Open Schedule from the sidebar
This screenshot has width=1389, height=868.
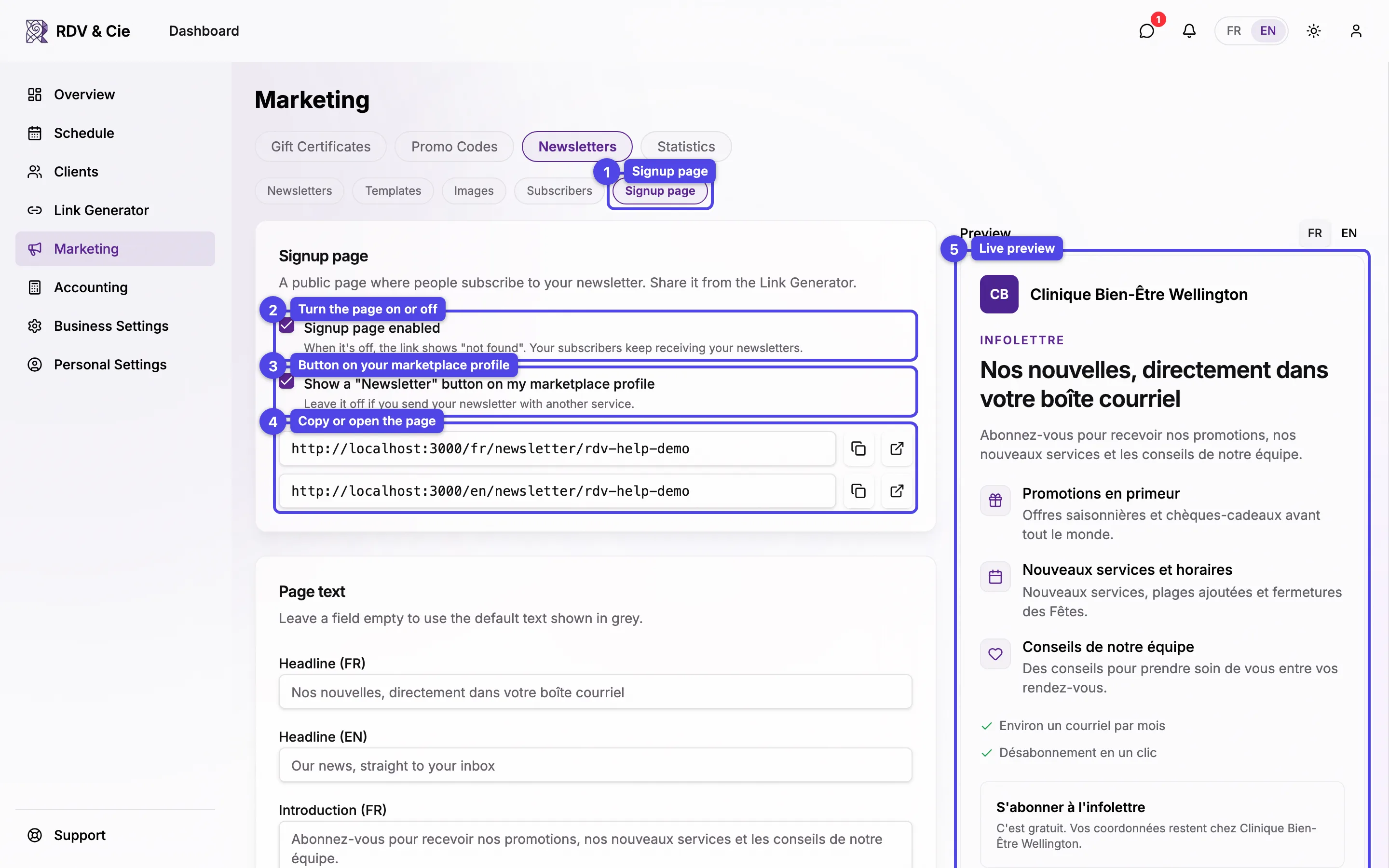pyautogui.click(x=115, y=133)
